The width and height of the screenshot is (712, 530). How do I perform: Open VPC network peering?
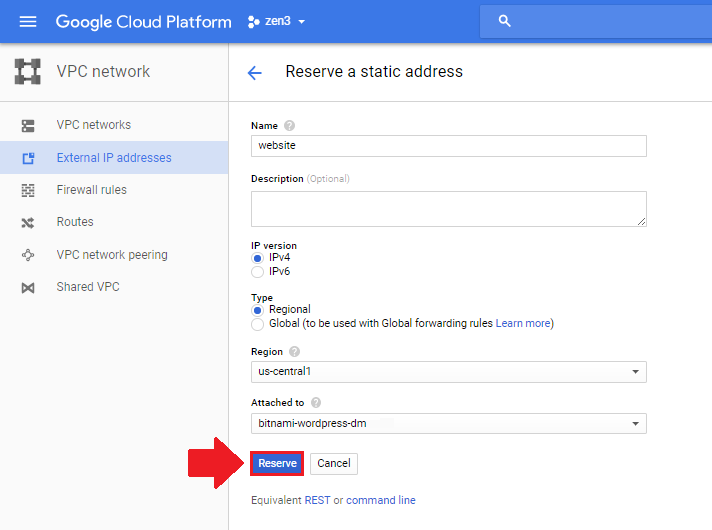tap(112, 255)
